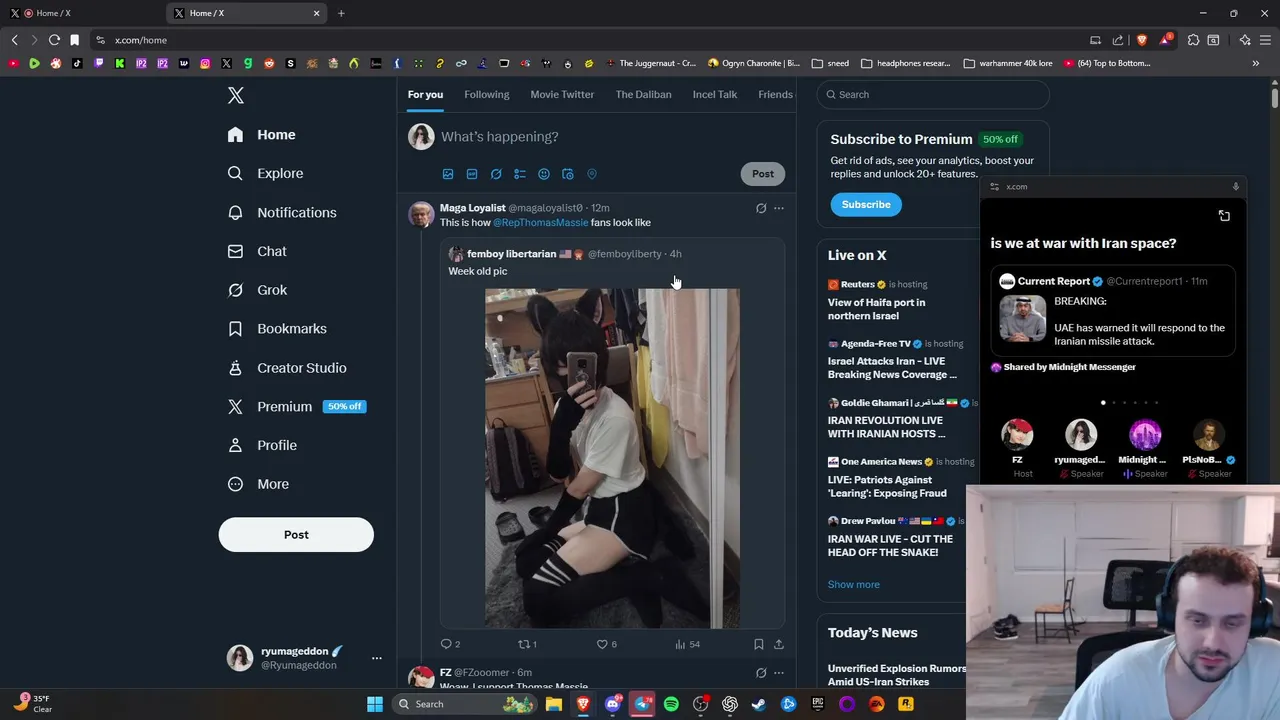Viewport: 1280px width, 720px height.
Task: Open Steam from the taskbar
Action: 759,704
